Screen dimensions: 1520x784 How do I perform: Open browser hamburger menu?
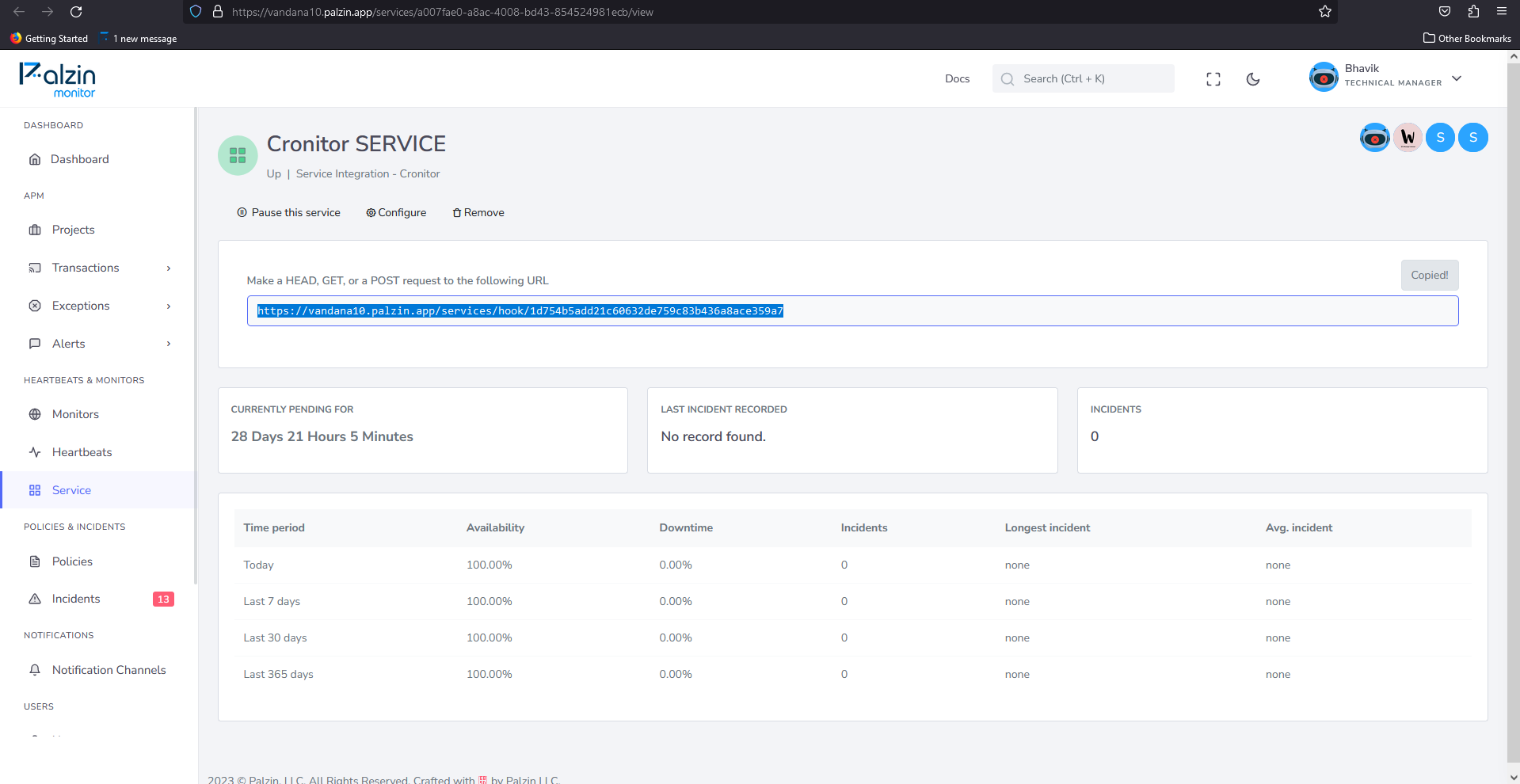pos(1501,11)
